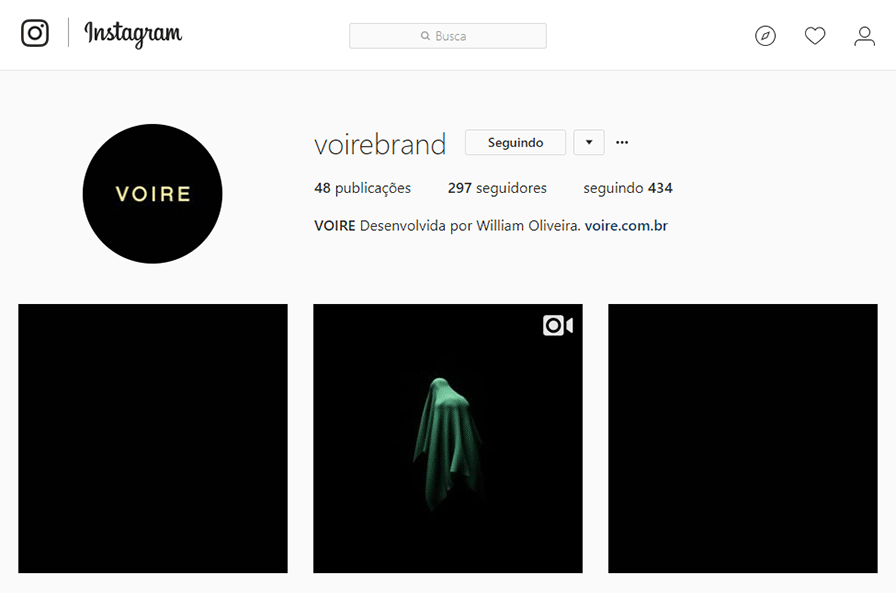
Task: Open the seguindo 434 list
Action: 628,188
